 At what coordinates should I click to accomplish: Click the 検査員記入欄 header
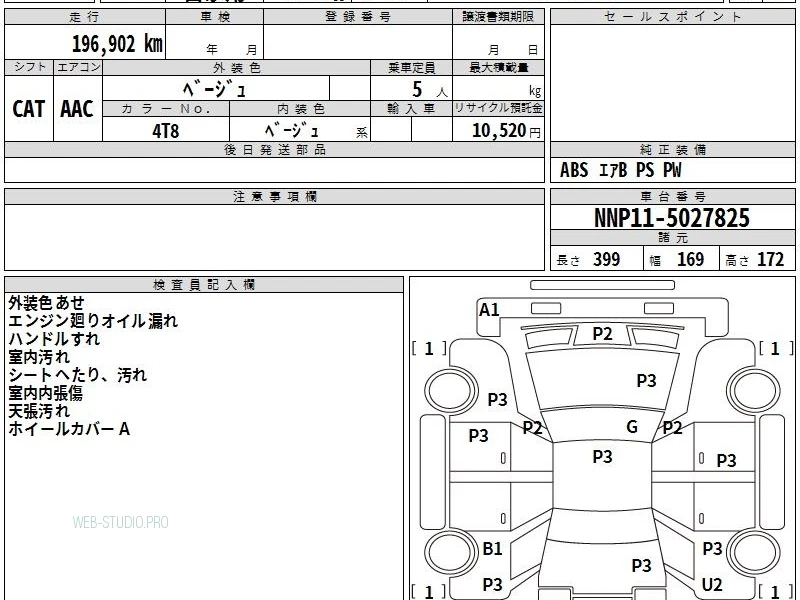point(204,285)
